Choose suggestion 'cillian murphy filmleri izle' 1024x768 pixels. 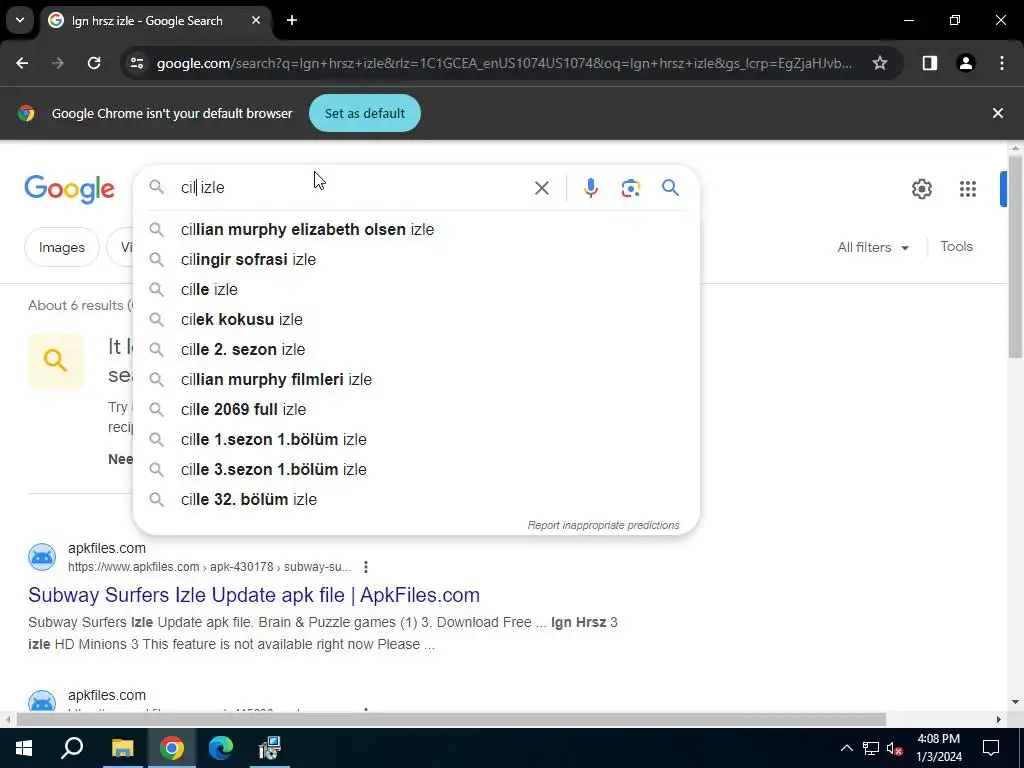[x=416, y=379]
